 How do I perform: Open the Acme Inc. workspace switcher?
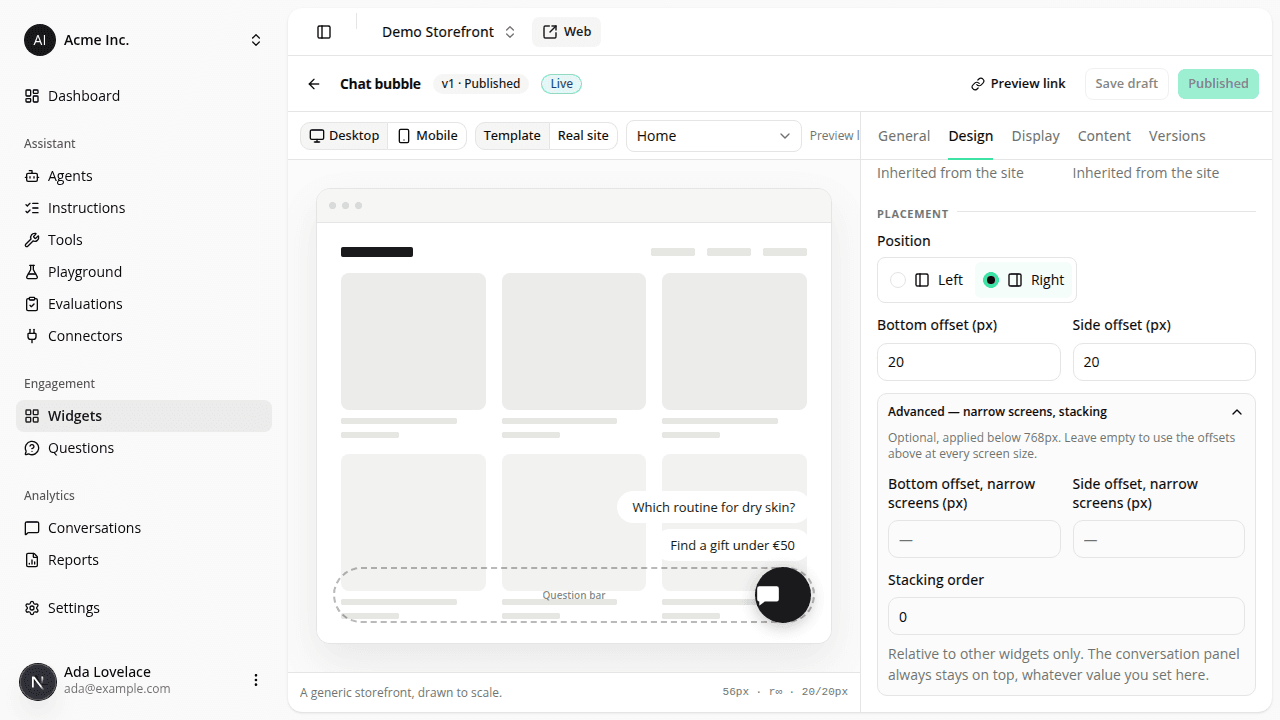click(x=144, y=40)
